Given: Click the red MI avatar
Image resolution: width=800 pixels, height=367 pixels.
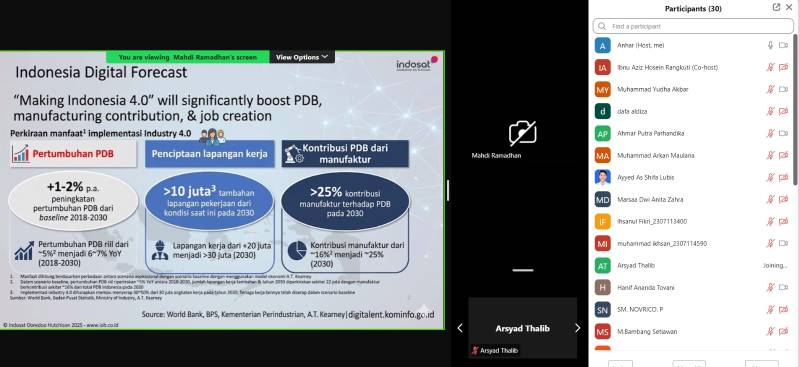Looking at the screenshot, I should pos(603,243).
